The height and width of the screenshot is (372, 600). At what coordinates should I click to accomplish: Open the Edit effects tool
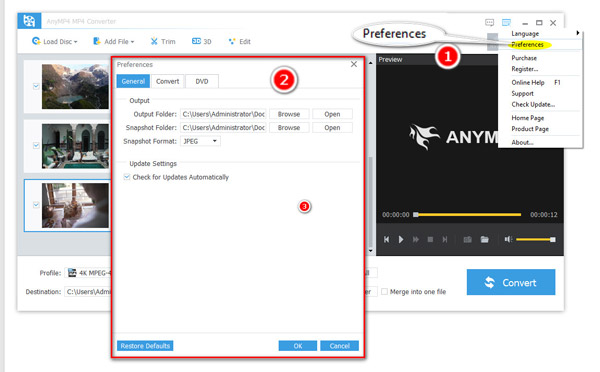pos(240,41)
